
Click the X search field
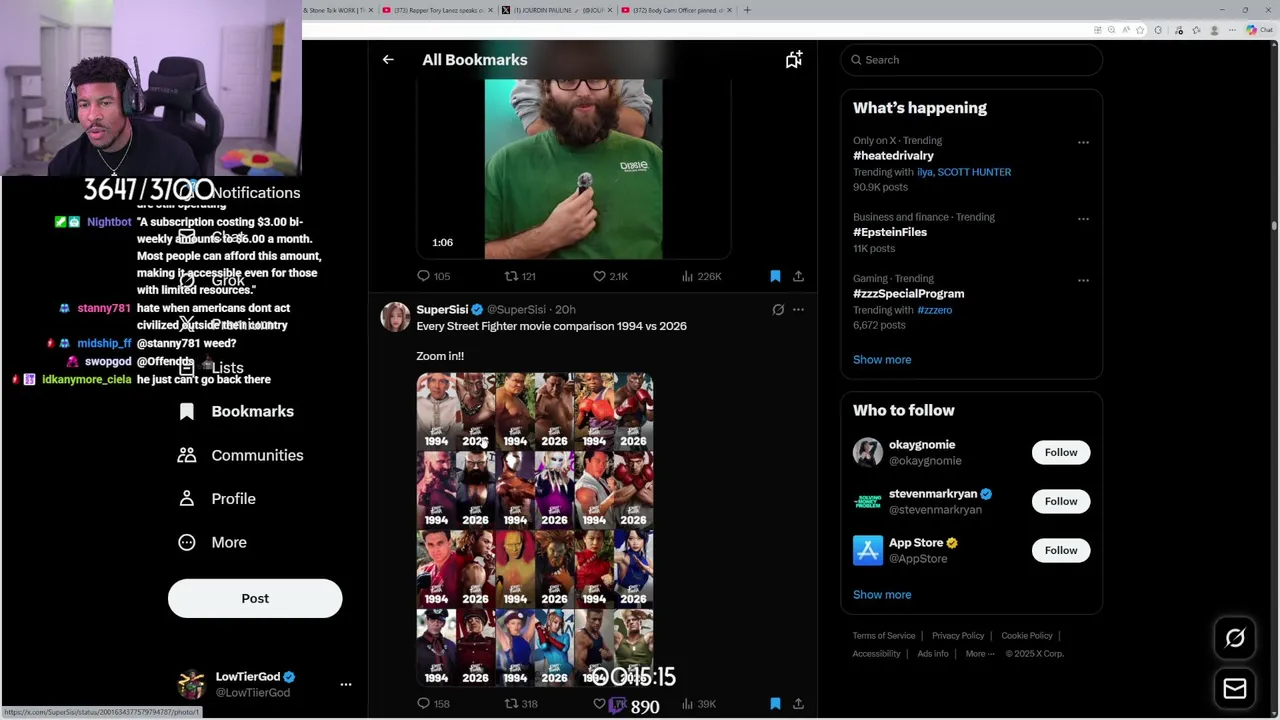pyautogui.click(x=971, y=60)
